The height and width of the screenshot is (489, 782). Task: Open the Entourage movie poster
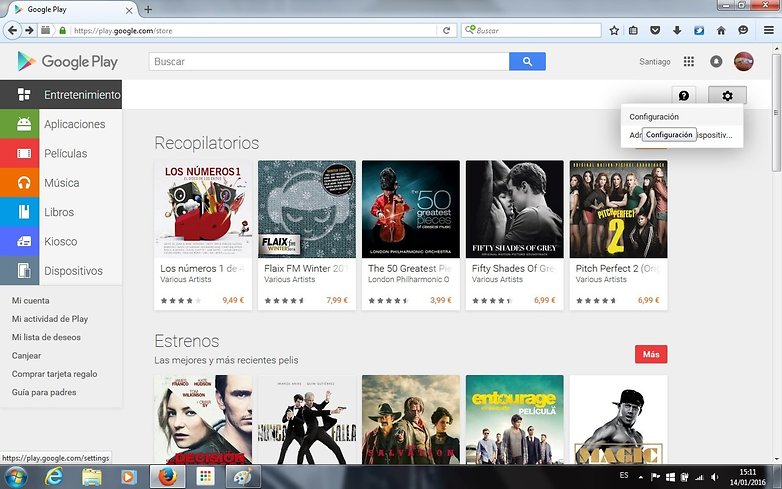[x=515, y=420]
